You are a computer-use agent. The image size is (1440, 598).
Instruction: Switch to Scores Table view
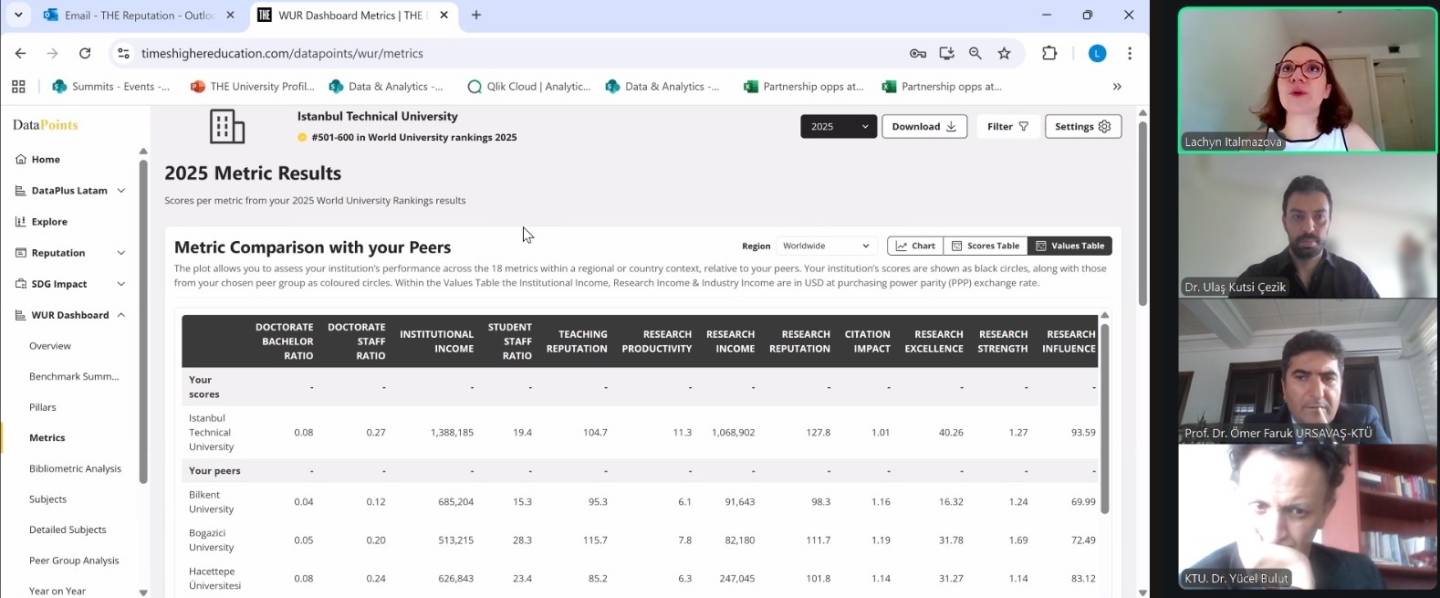pos(985,246)
